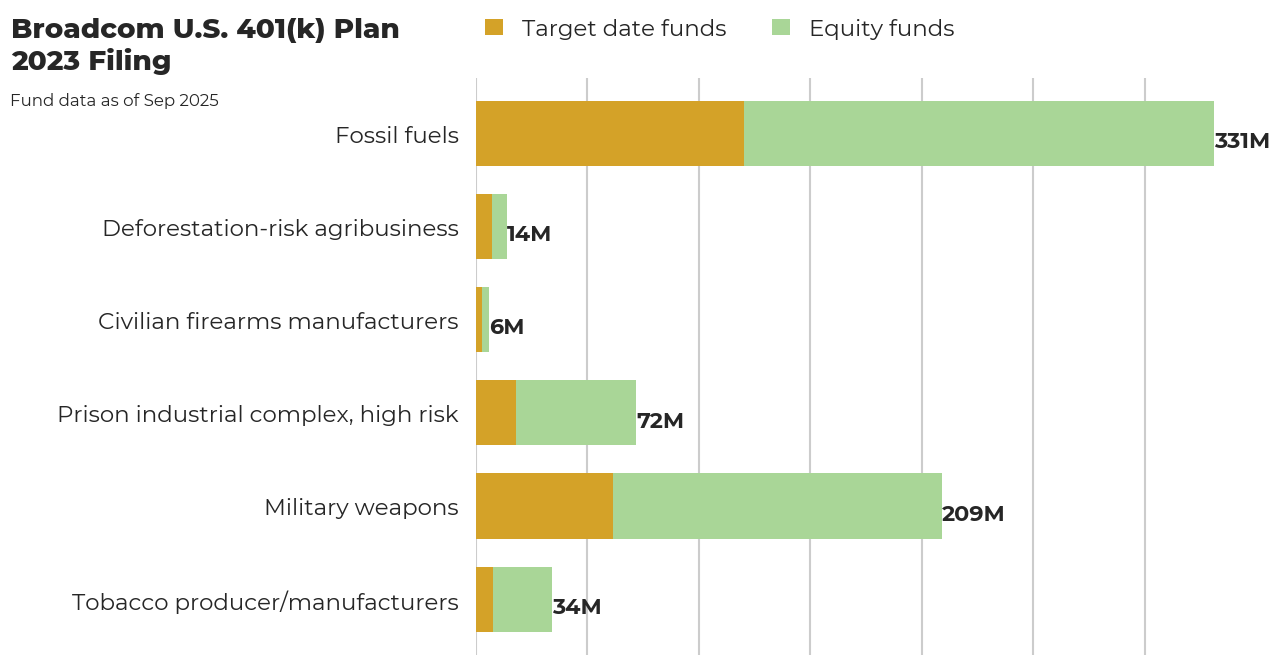Click the chart title 'Broadcom U.S. 401(k) Plan 2023 Filing'

click(x=205, y=45)
